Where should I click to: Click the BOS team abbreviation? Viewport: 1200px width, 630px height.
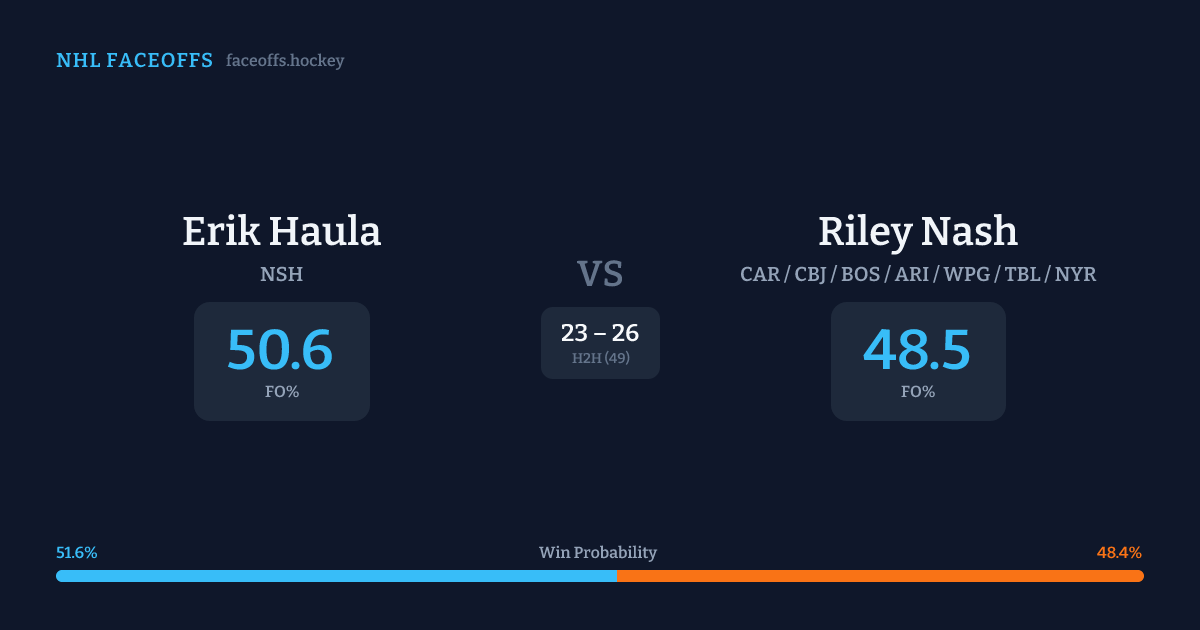click(x=861, y=274)
